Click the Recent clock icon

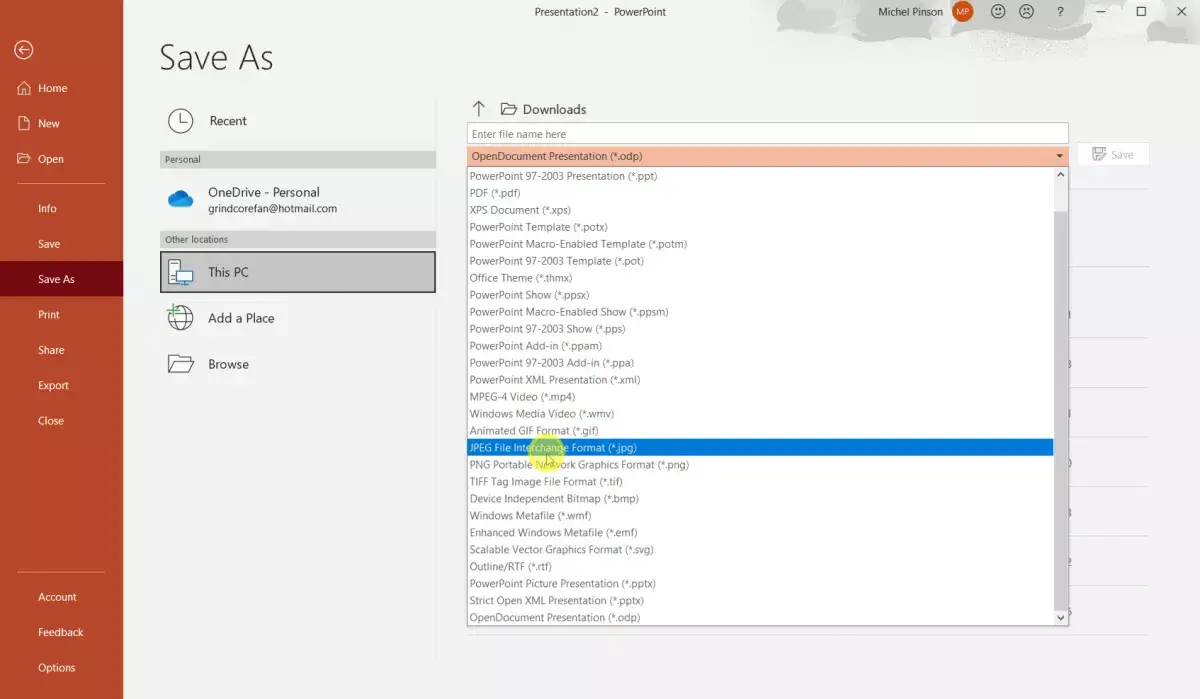pyautogui.click(x=180, y=121)
